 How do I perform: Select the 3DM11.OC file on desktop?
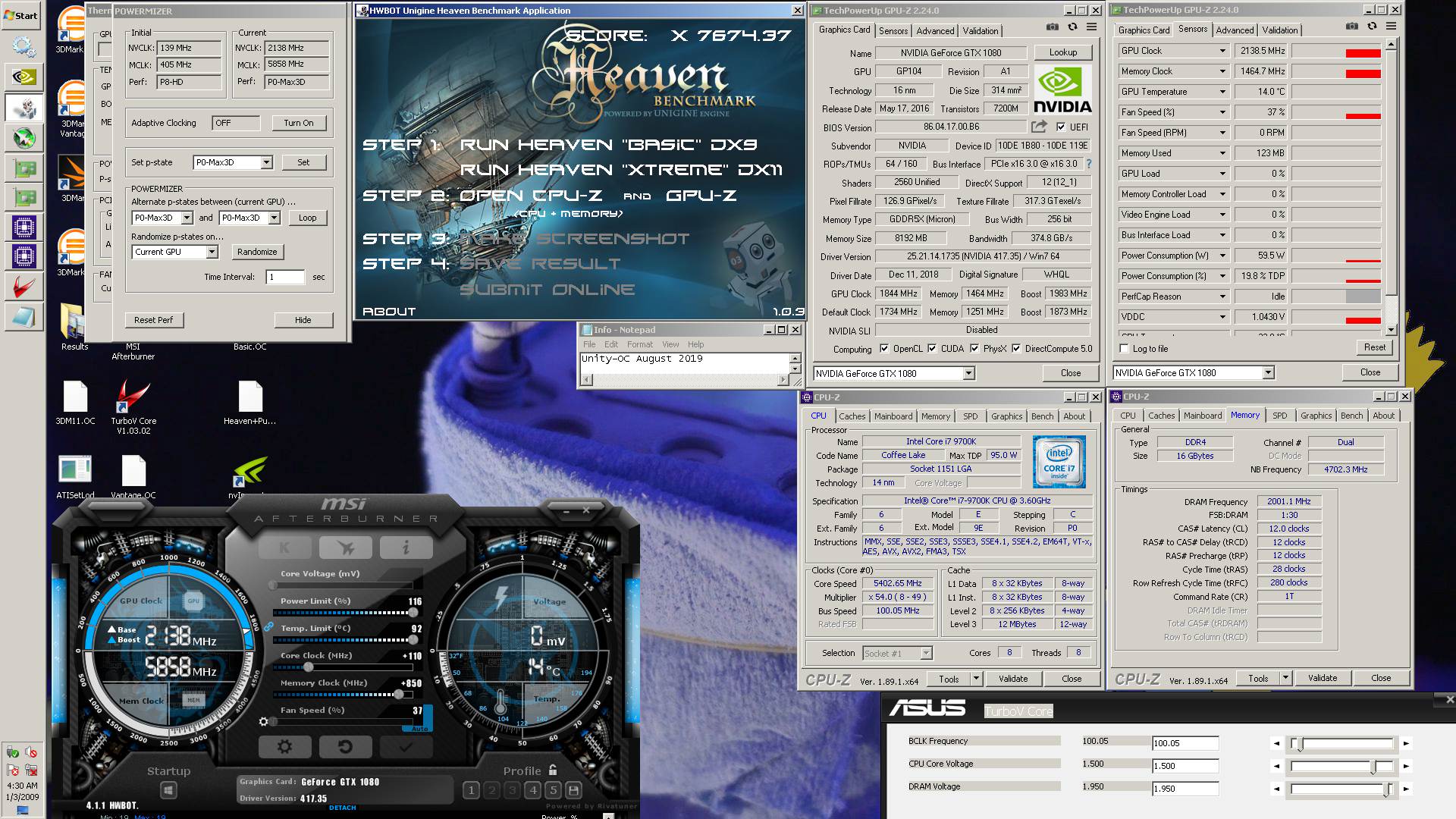point(75,402)
